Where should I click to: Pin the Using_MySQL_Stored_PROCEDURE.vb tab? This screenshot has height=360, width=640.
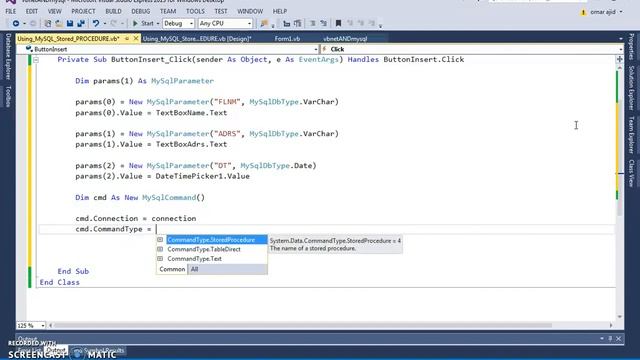coord(127,38)
